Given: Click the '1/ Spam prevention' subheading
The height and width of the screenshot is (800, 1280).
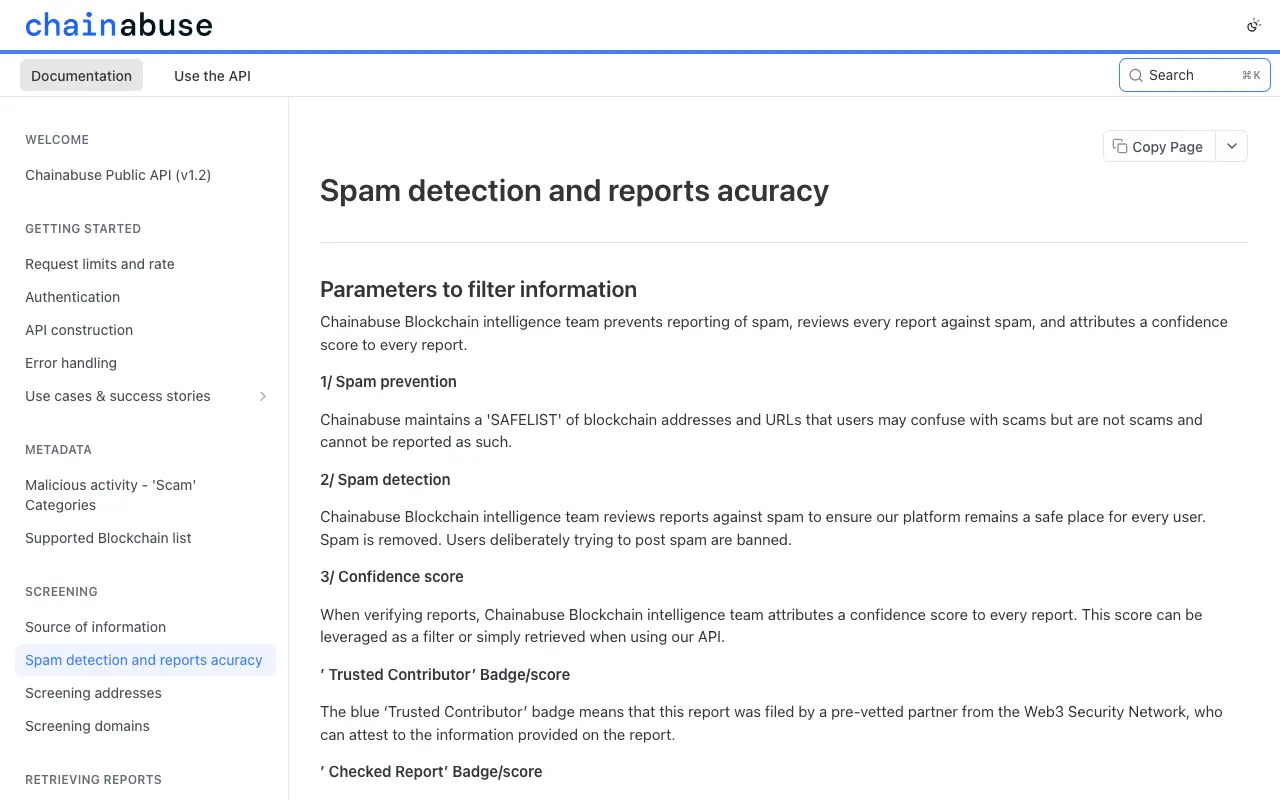Looking at the screenshot, I should point(388,382).
